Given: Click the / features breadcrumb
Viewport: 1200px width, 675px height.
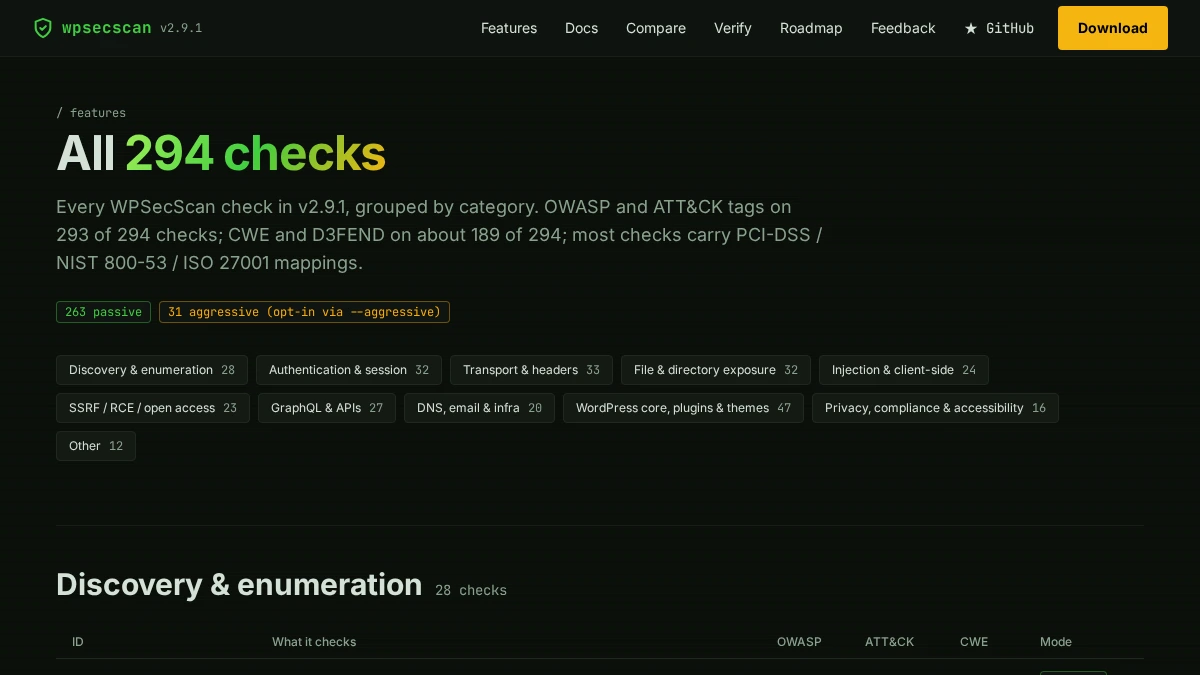Looking at the screenshot, I should pyautogui.click(x=91, y=113).
